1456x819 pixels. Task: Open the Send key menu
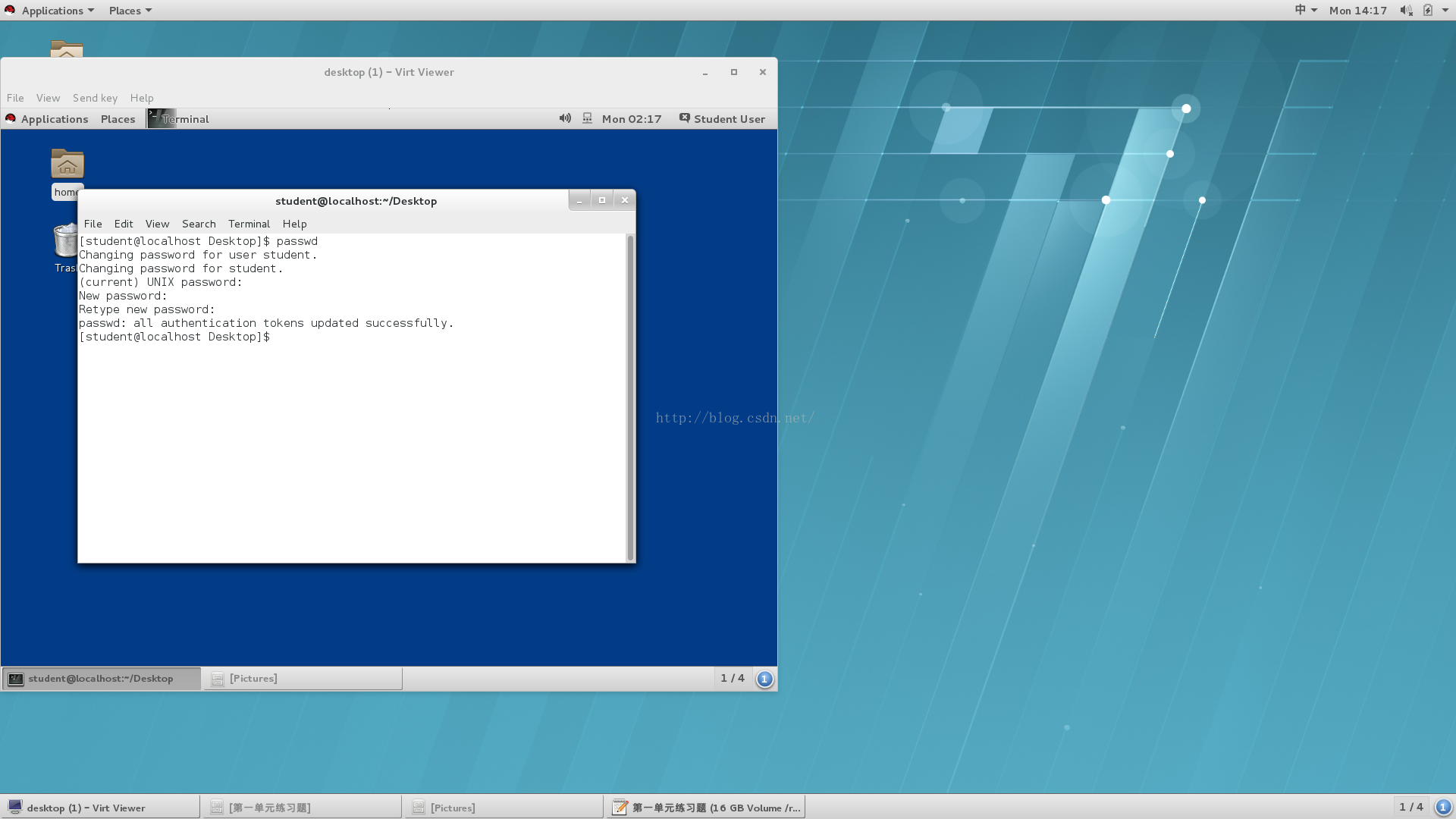[x=95, y=98]
